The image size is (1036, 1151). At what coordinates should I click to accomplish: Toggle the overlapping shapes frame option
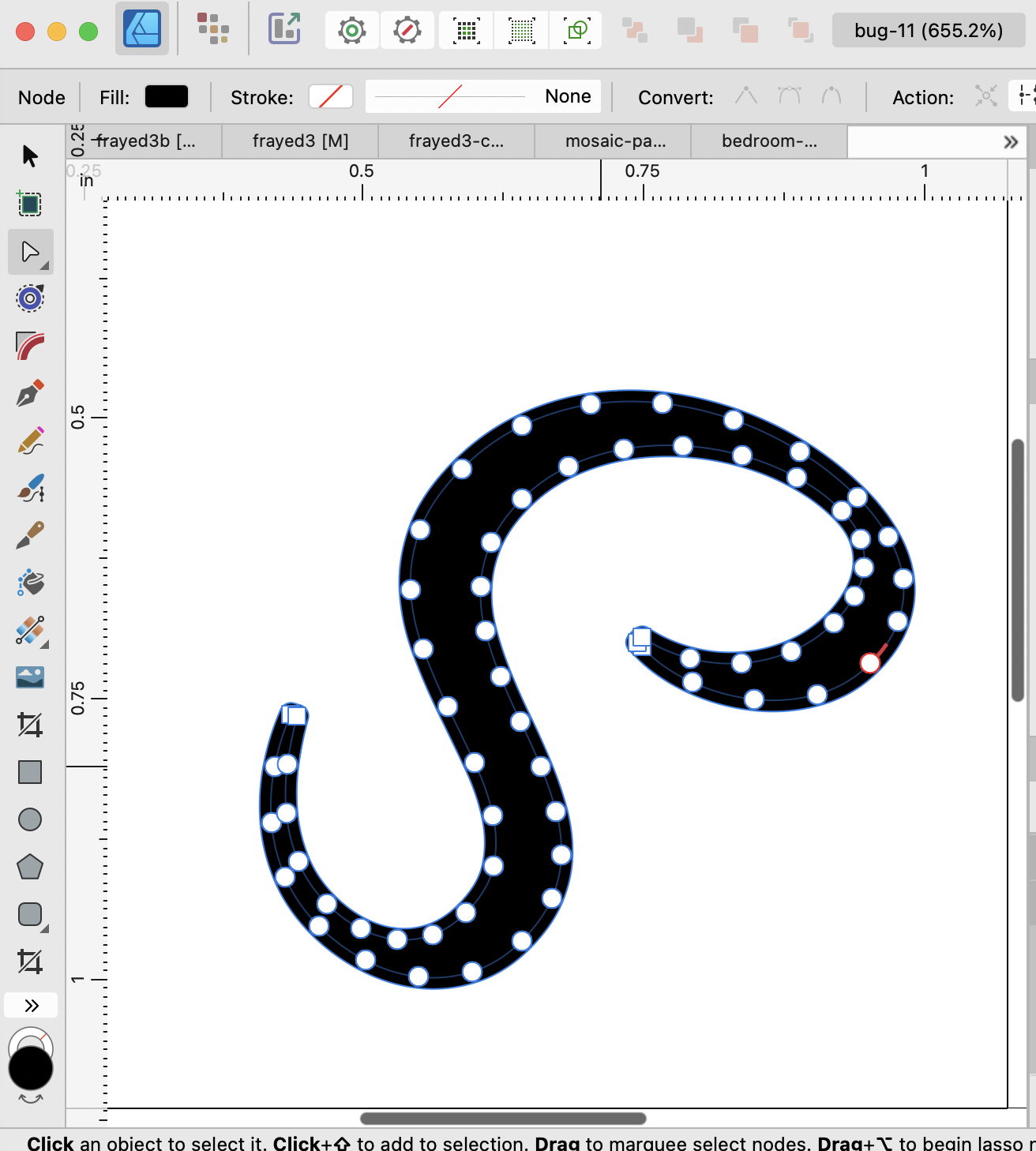pyautogui.click(x=577, y=31)
